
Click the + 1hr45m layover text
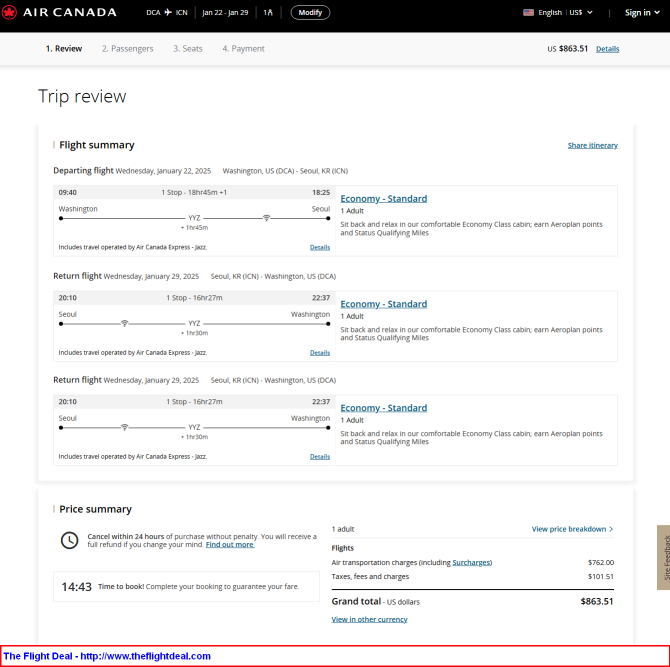point(194,228)
